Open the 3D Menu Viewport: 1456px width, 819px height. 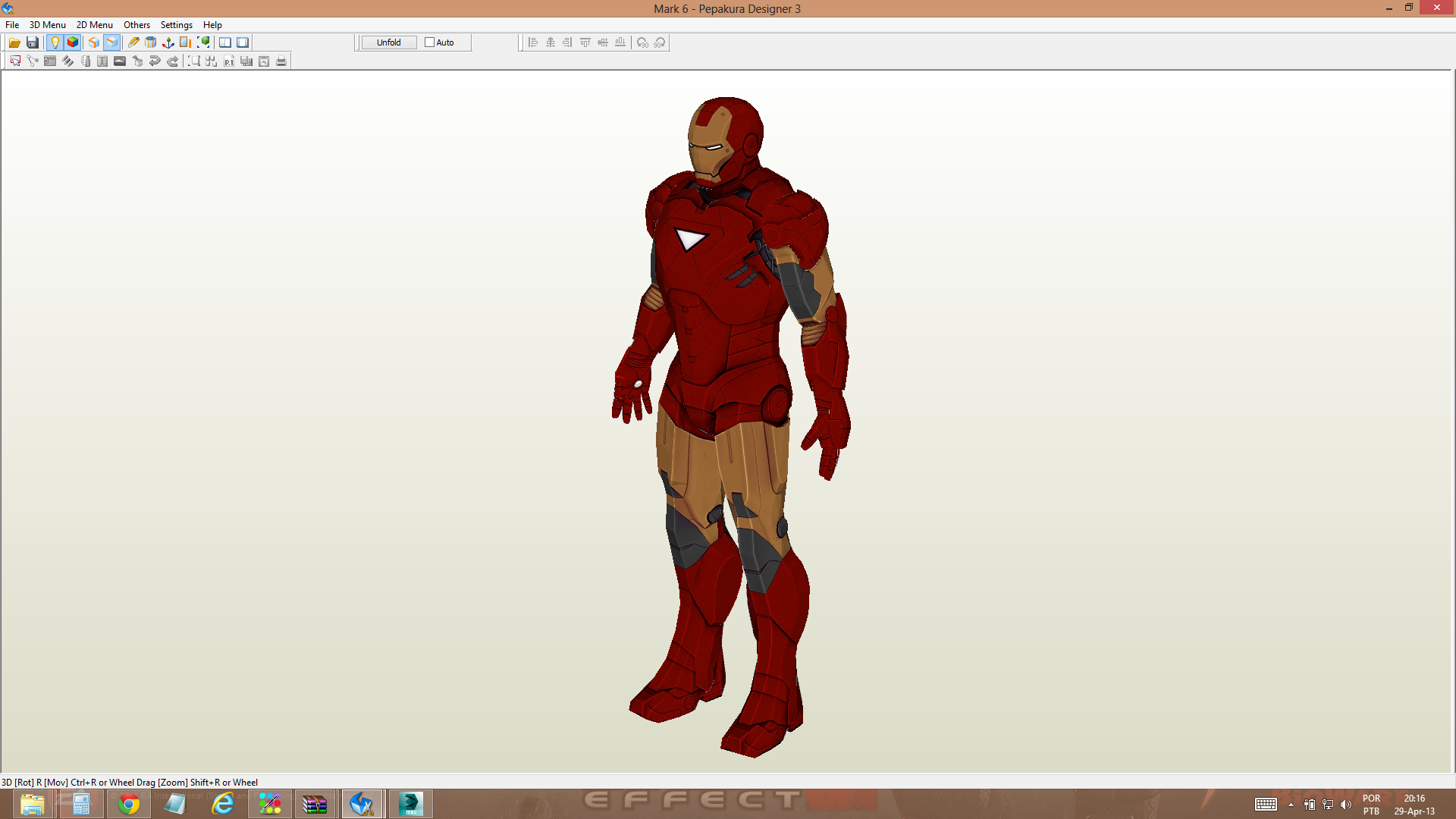(x=47, y=25)
